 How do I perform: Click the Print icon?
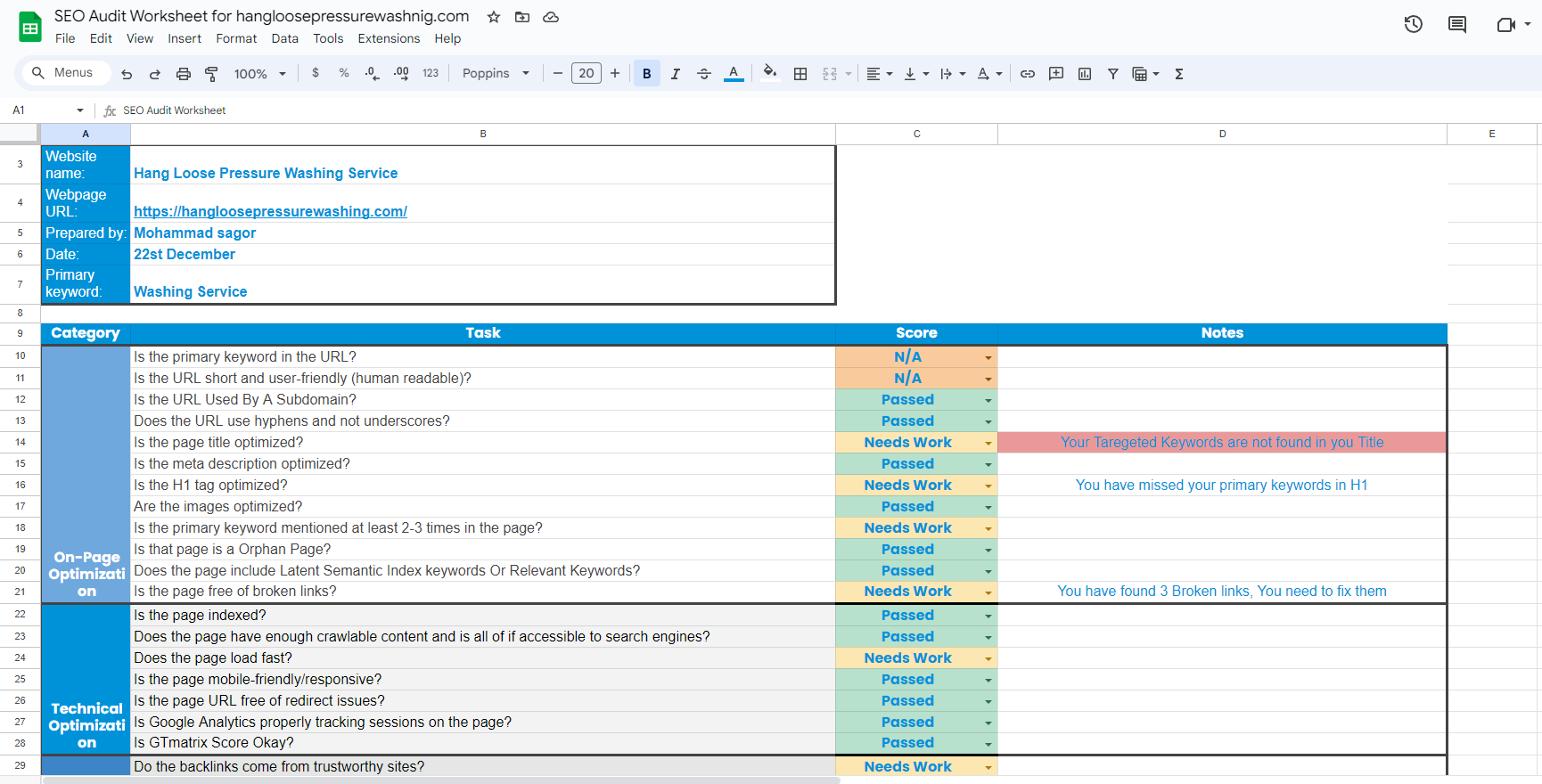(x=184, y=74)
